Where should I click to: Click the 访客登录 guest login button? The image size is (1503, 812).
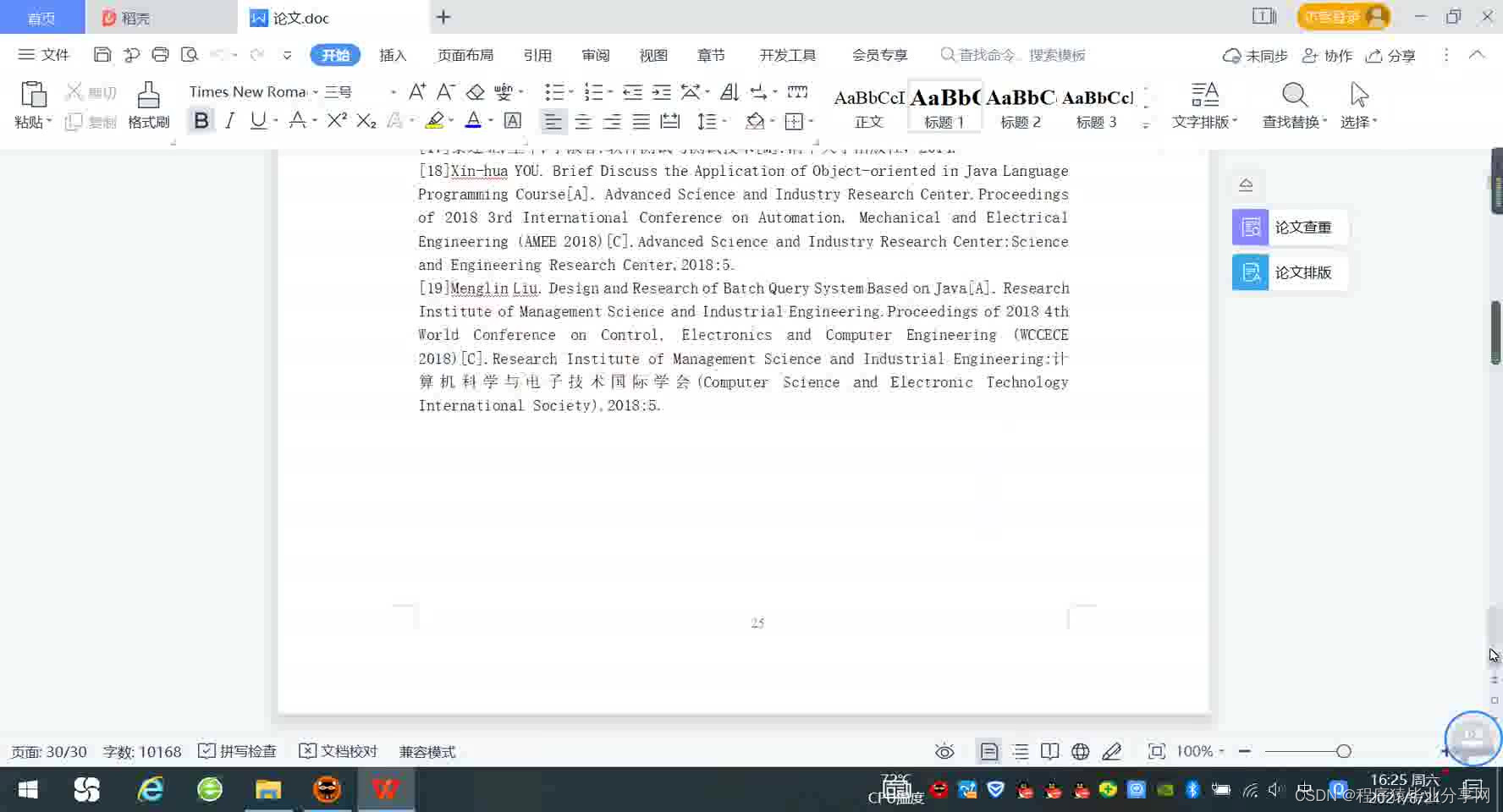click(1344, 16)
